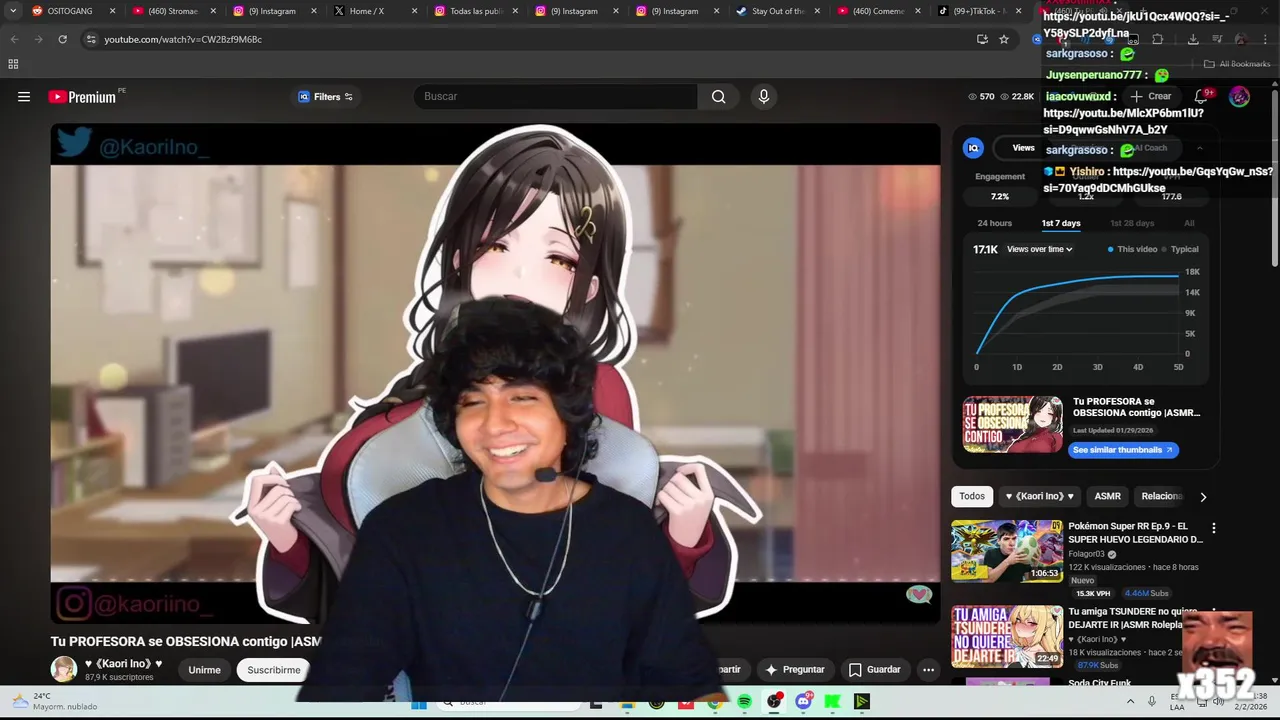Go back with the browser back arrow
Image resolution: width=1280 pixels, height=720 pixels.
pyautogui.click(x=14, y=39)
